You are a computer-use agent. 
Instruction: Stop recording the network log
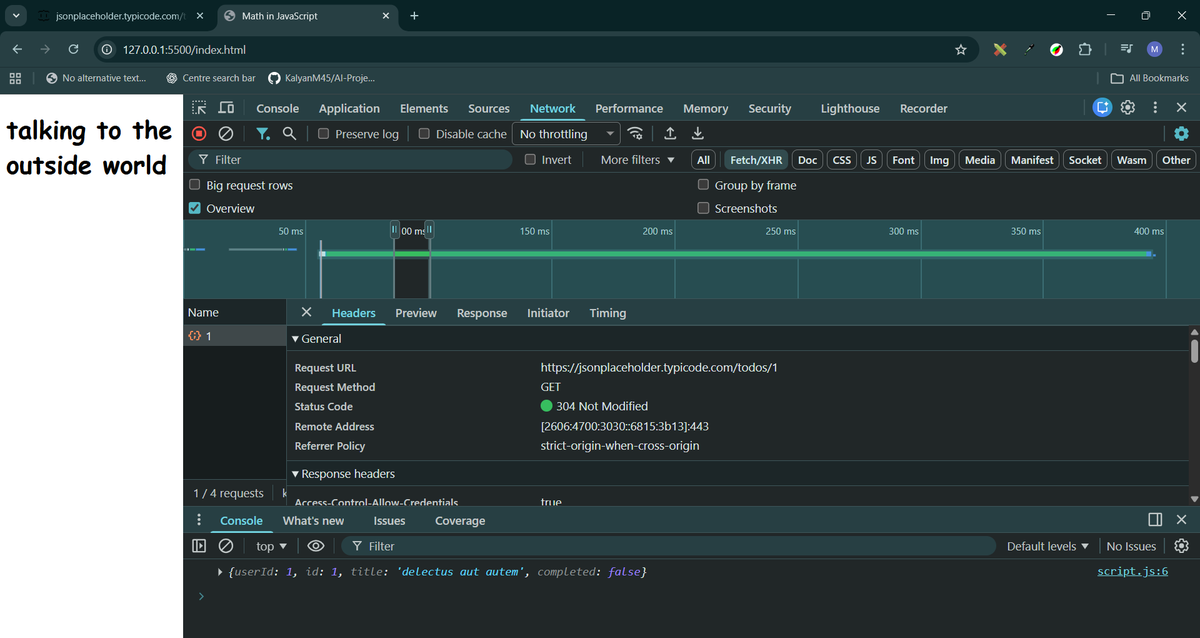199,133
